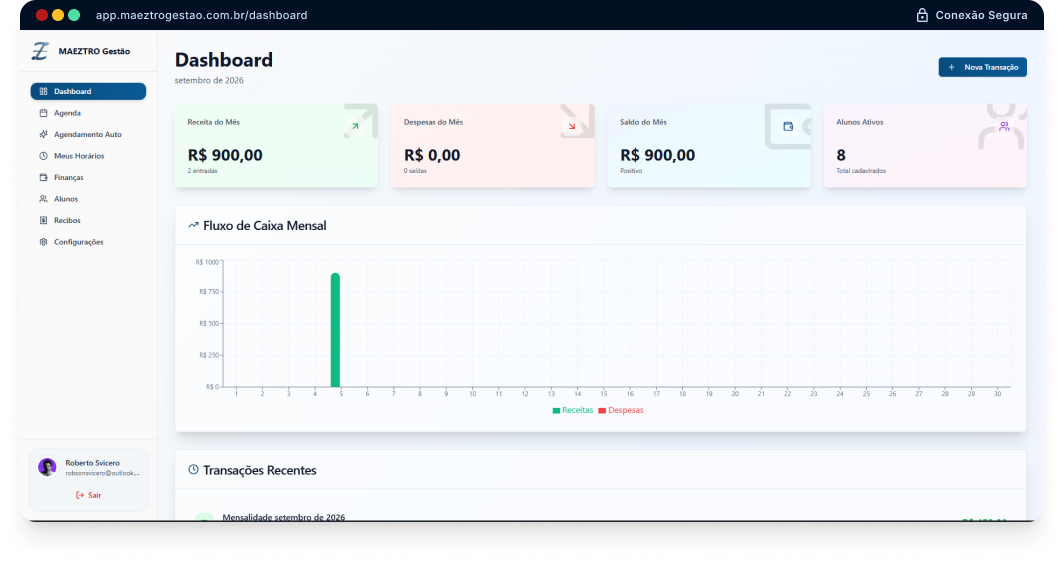
Task: Click the clock icon beside Transações Recentes
Action: click(x=193, y=470)
